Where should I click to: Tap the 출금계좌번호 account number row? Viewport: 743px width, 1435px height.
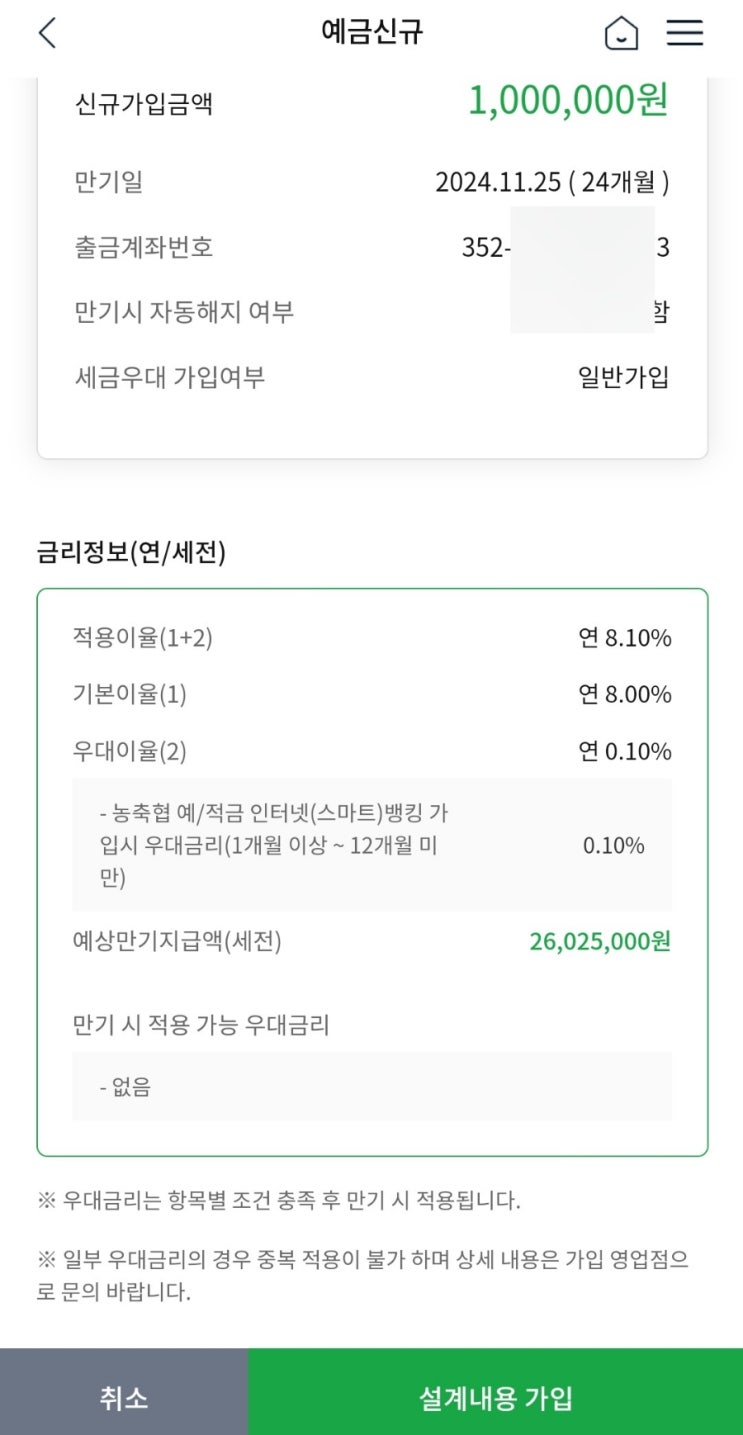coord(372,247)
